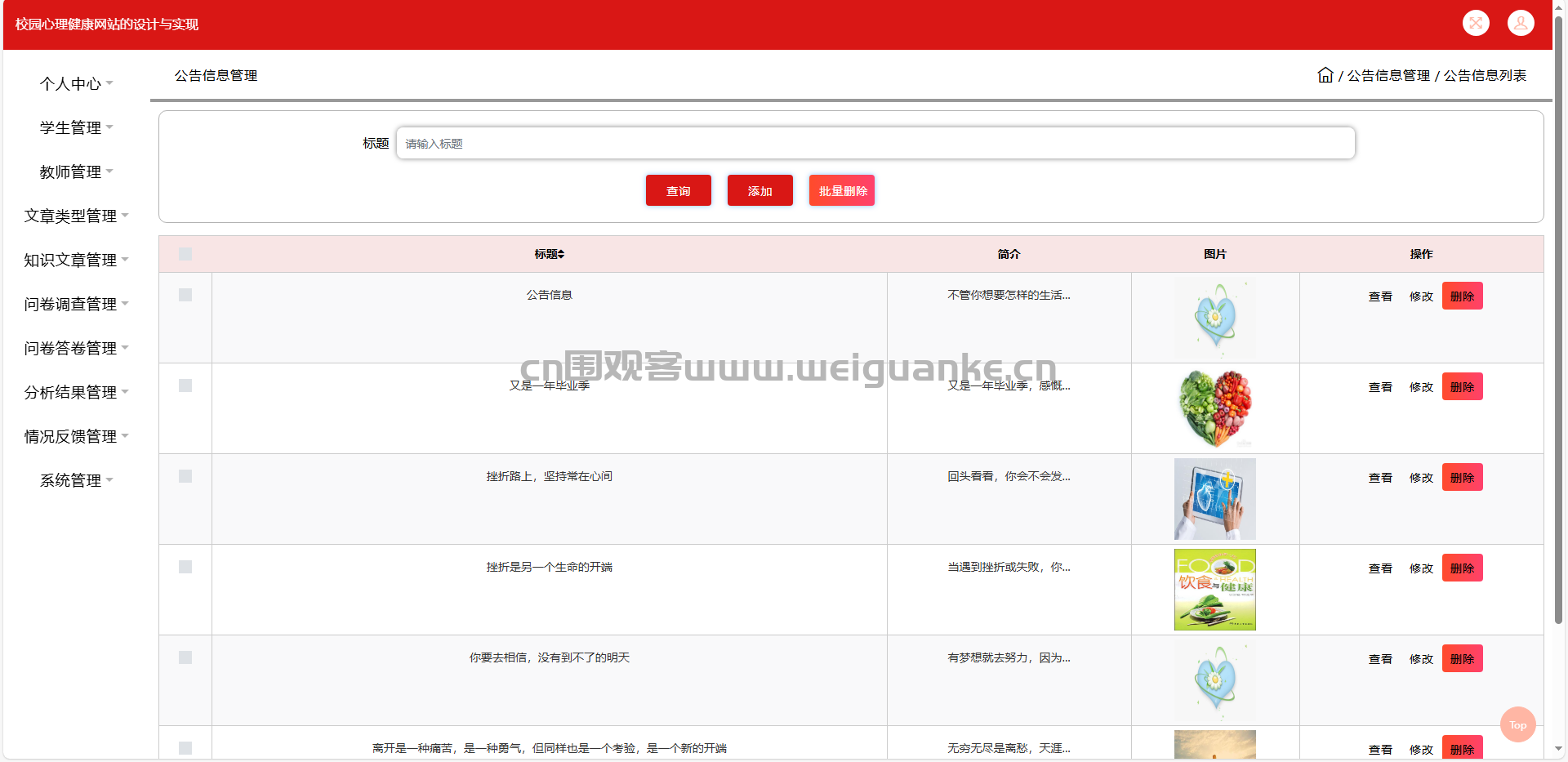Open the FOOD 饮食与健康 image thumbnail
Image resolution: width=1568 pixels, height=762 pixels.
[1215, 590]
